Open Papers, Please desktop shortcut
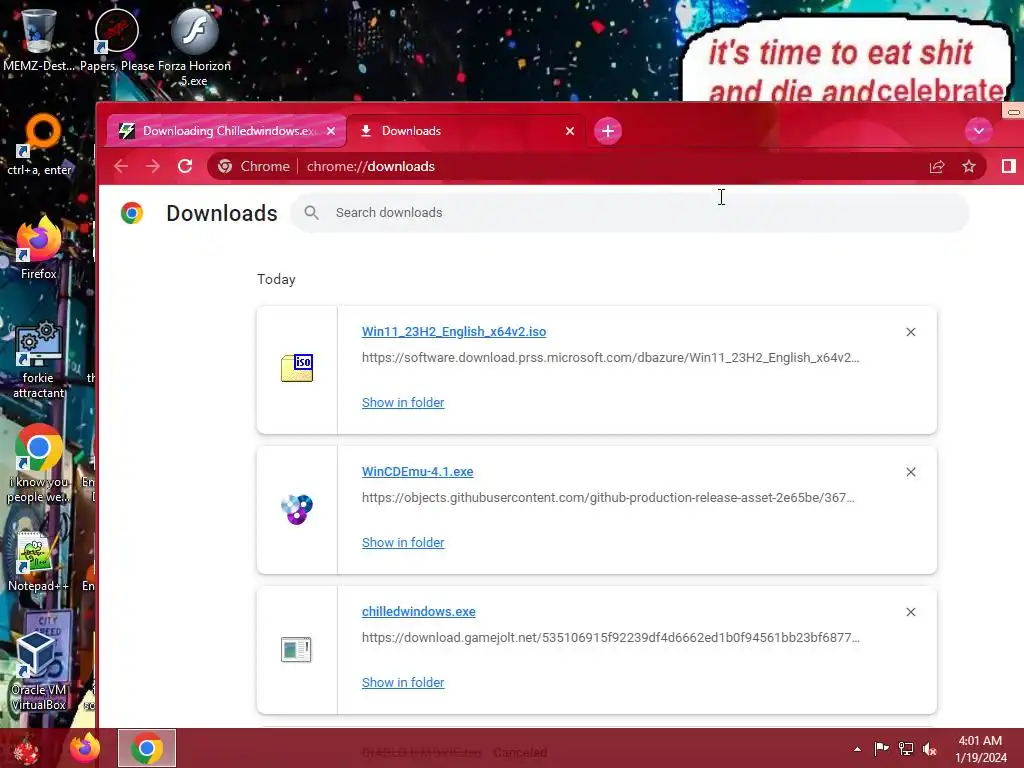The width and height of the screenshot is (1024, 768). click(117, 39)
